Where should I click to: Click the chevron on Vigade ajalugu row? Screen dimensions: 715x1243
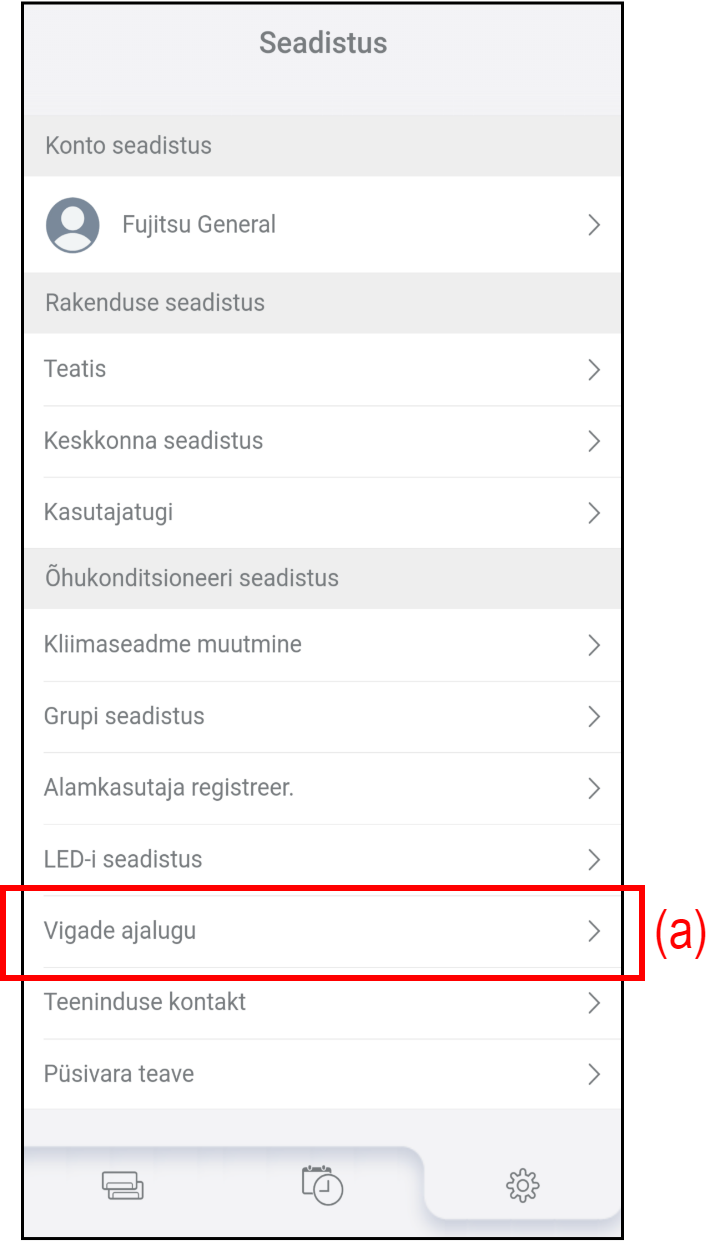point(594,931)
